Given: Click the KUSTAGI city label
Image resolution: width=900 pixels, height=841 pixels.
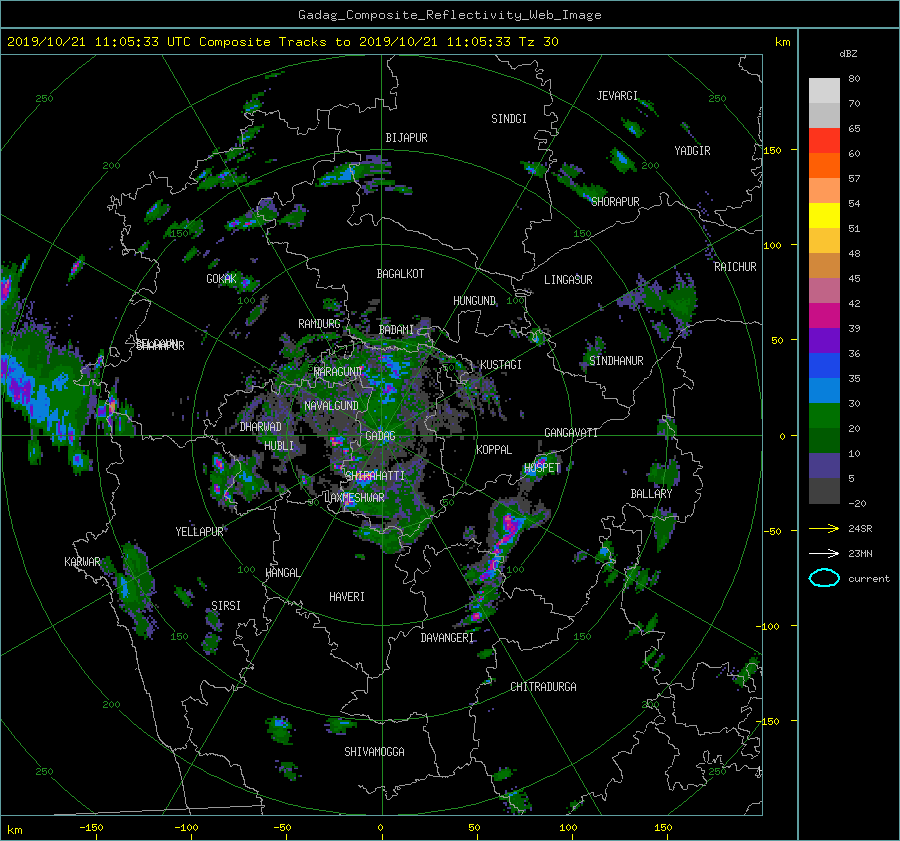Looking at the screenshot, I should point(501,365).
